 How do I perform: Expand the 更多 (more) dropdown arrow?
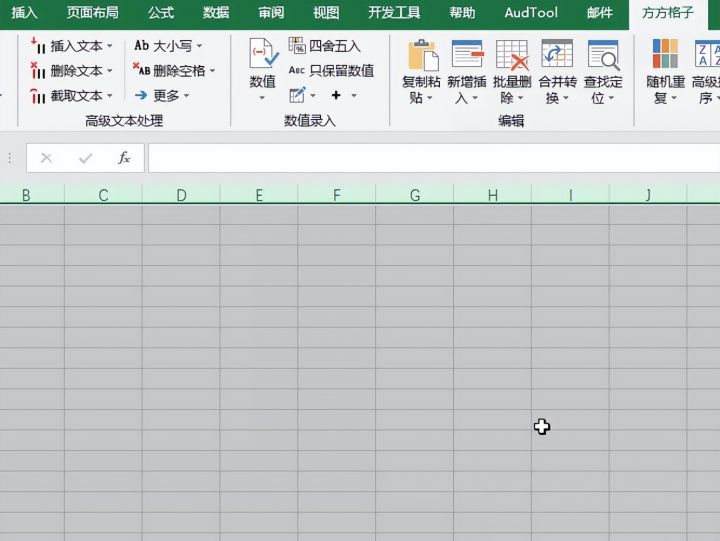click(186, 96)
